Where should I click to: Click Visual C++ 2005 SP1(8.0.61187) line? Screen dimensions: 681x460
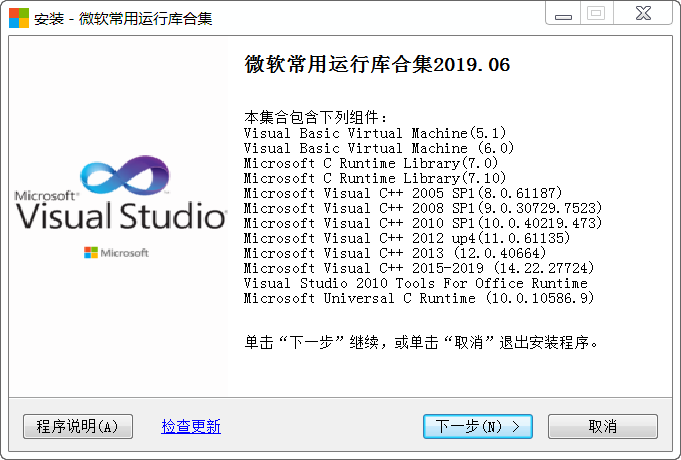coord(403,193)
